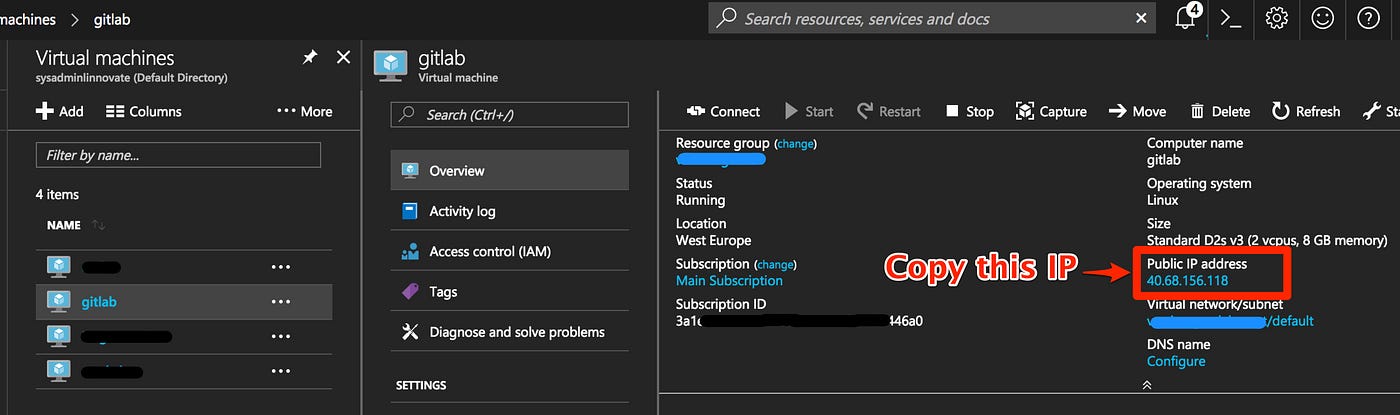Open the Columns chooser

(x=144, y=111)
